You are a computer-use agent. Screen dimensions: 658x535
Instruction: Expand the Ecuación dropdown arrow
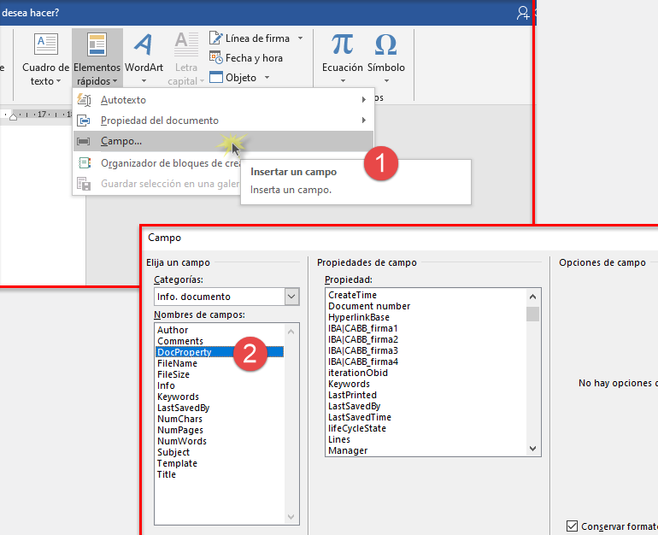(343, 81)
